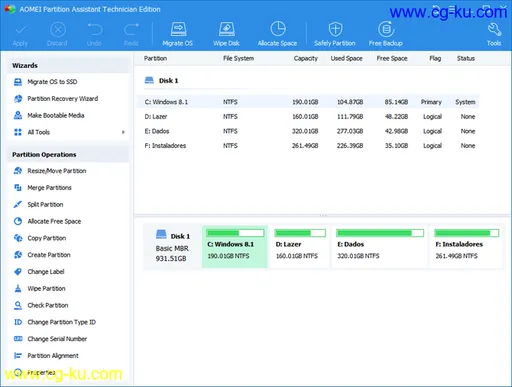The image size is (512, 387).
Task: Select Disk 1 Basic MBR disk label
Action: coord(172,247)
